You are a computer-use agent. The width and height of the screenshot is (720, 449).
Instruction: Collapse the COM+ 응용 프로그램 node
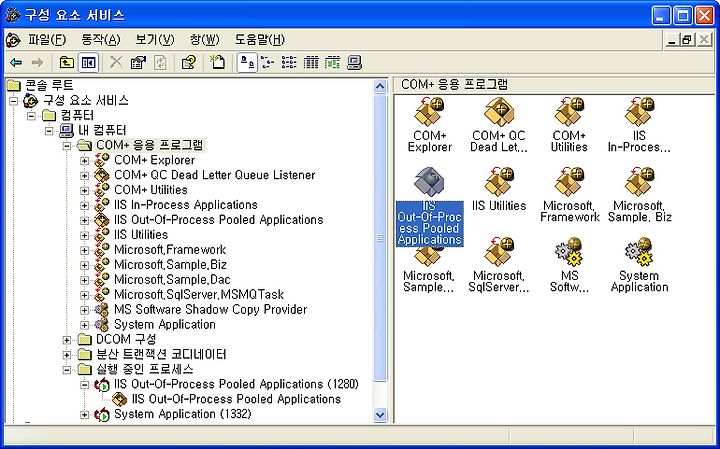coord(67,146)
